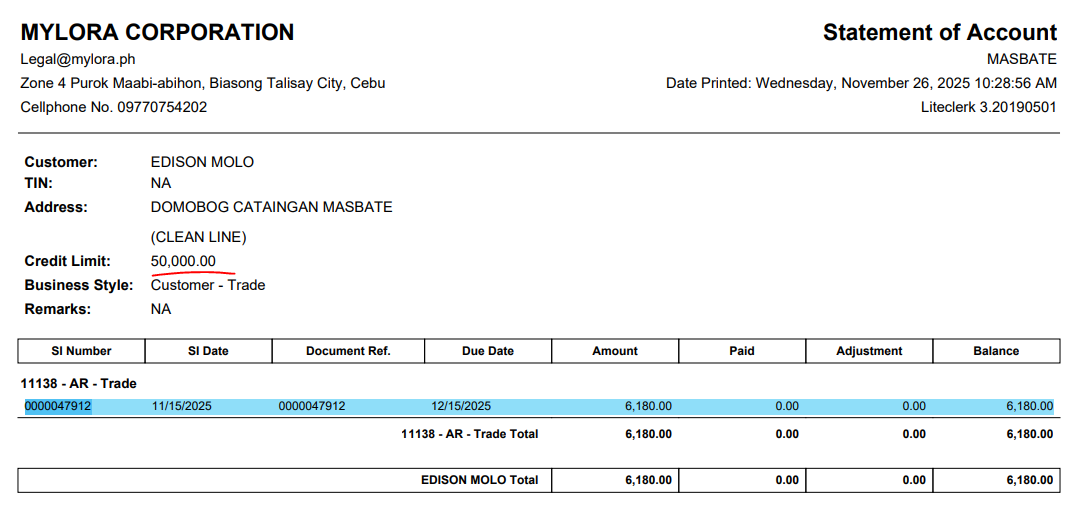Click the Document Ref. column header
The width and height of the screenshot is (1075, 520).
tap(348, 351)
